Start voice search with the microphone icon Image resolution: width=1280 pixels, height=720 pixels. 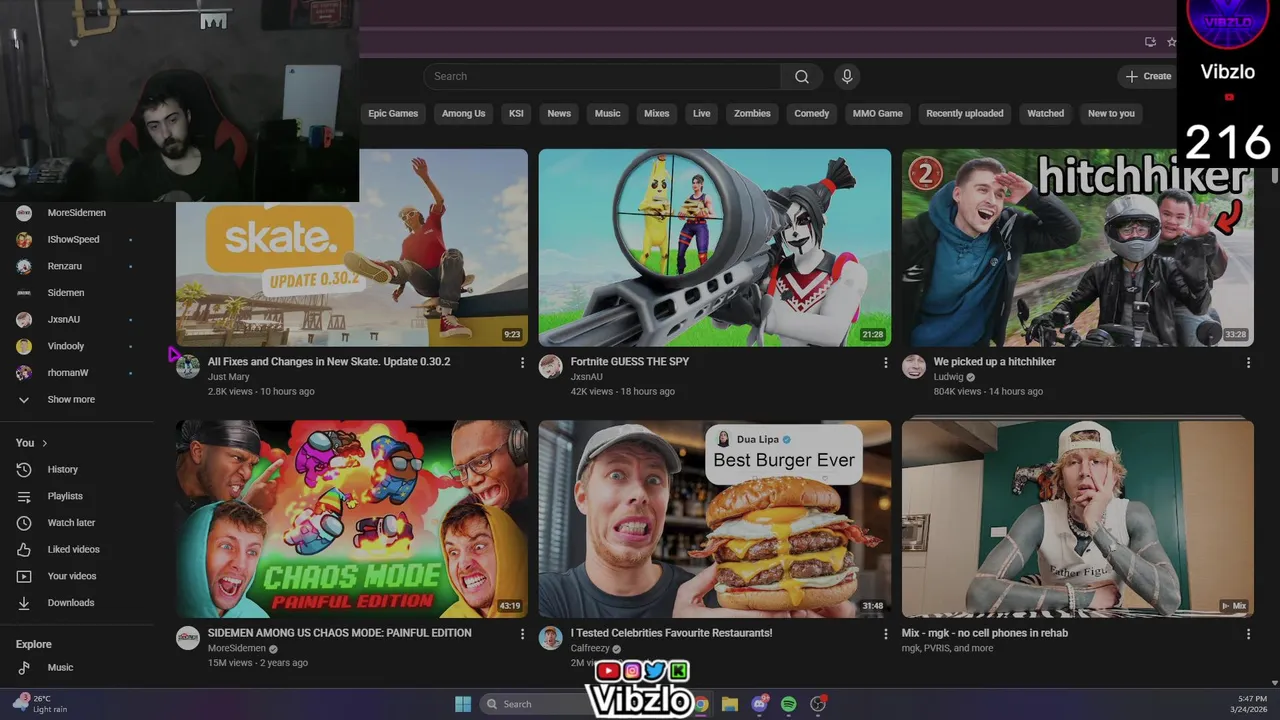coord(847,76)
